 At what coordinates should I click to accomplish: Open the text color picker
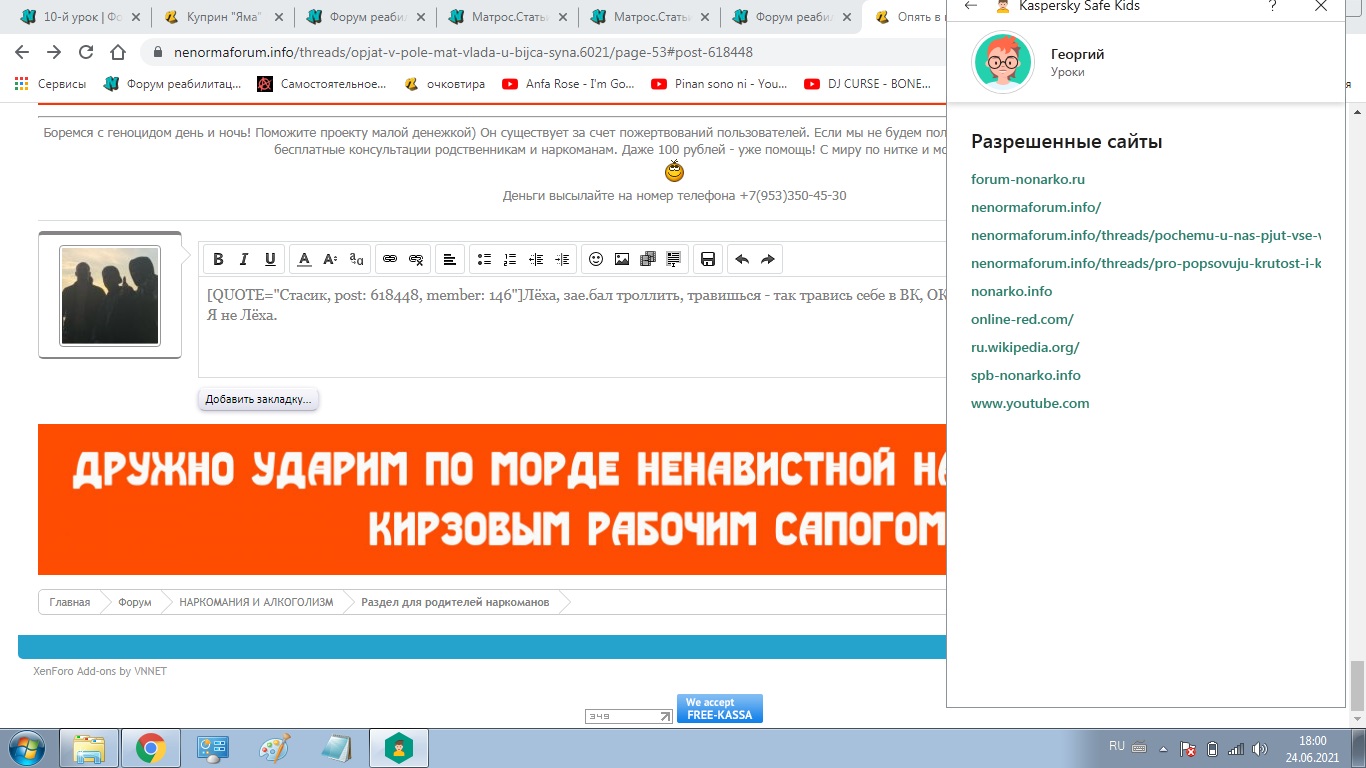click(304, 260)
